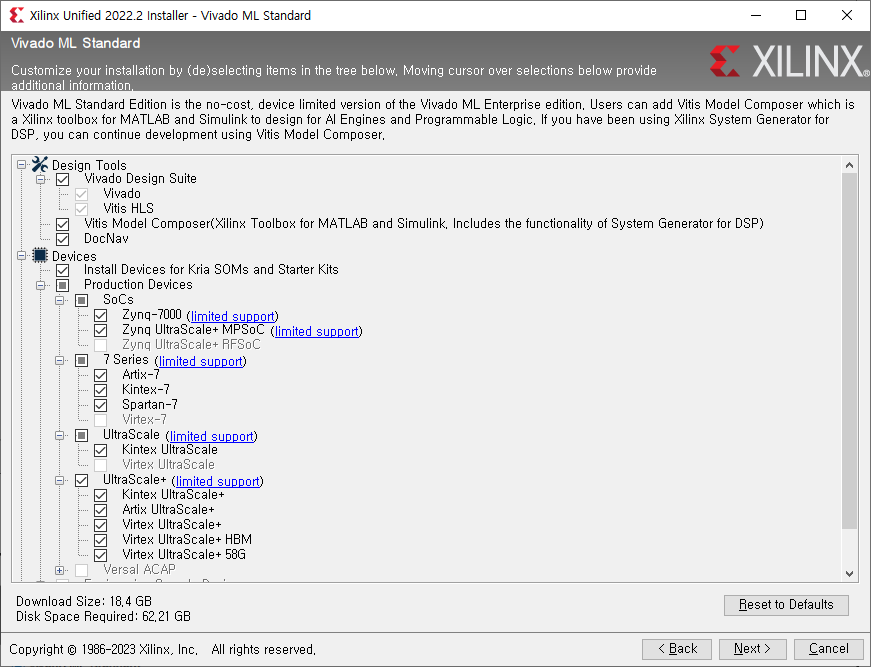Uncheck Virtex UltraScale+ 58G checkbox
The height and width of the screenshot is (667, 871).
pos(101,555)
